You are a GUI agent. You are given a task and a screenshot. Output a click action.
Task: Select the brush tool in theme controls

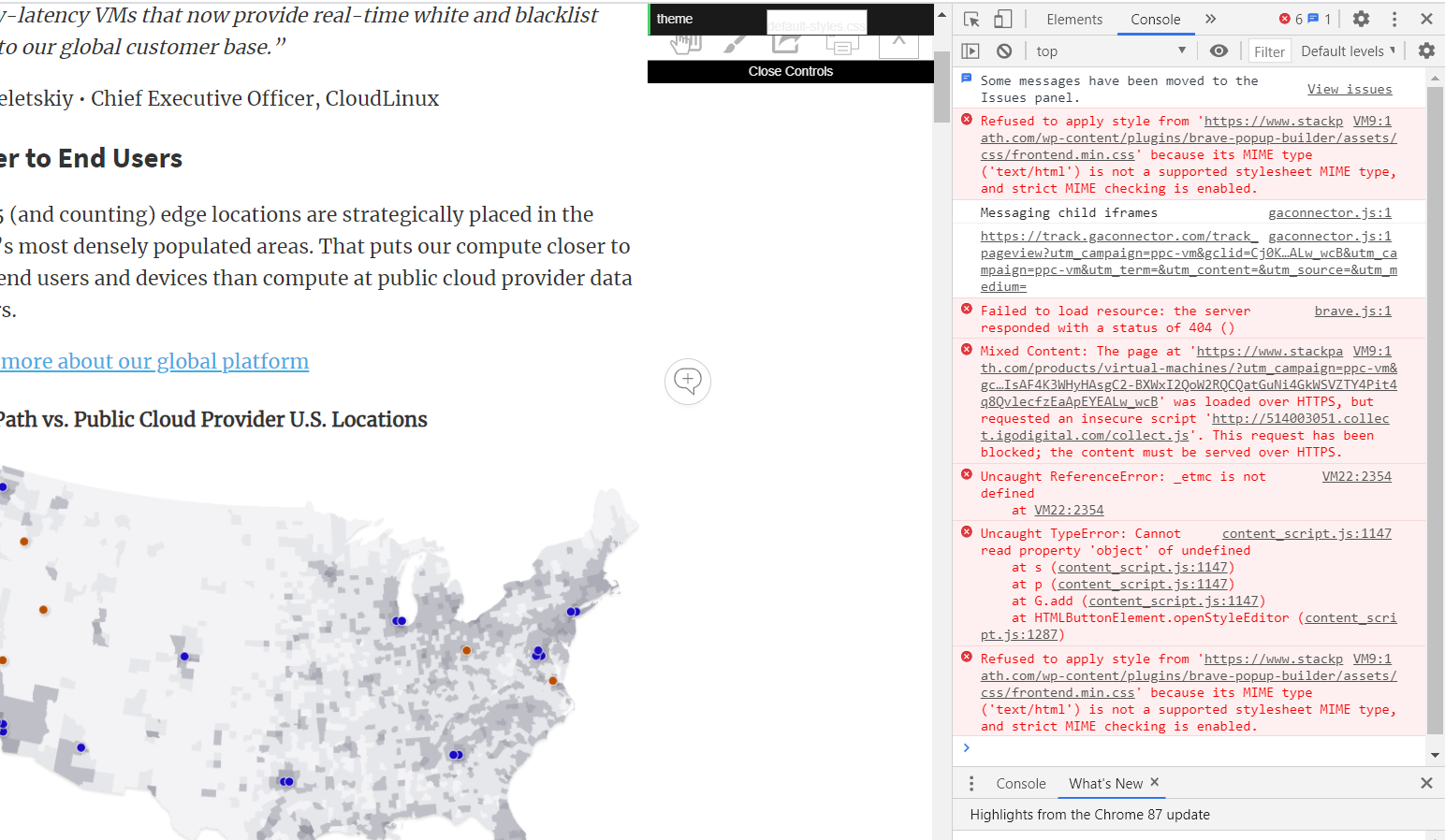735,43
